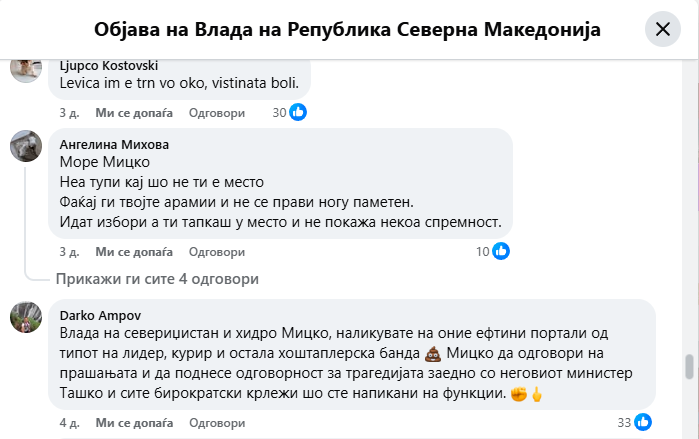Image resolution: width=699 pixels, height=439 pixels.
Task: Click the vertical scrollbar thumb
Action: coord(688,366)
